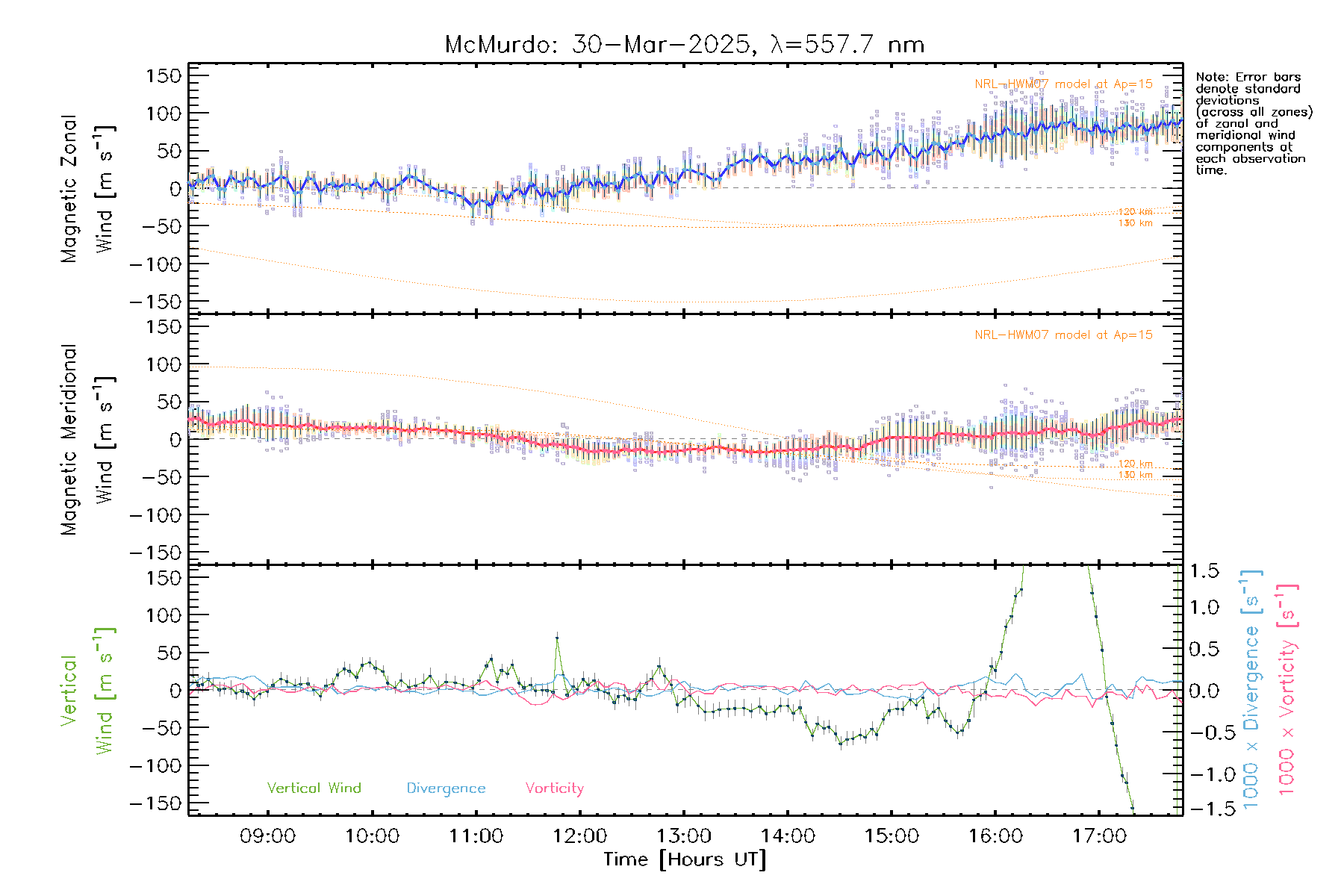Click the 130 km label in meridional panel

1135,475
